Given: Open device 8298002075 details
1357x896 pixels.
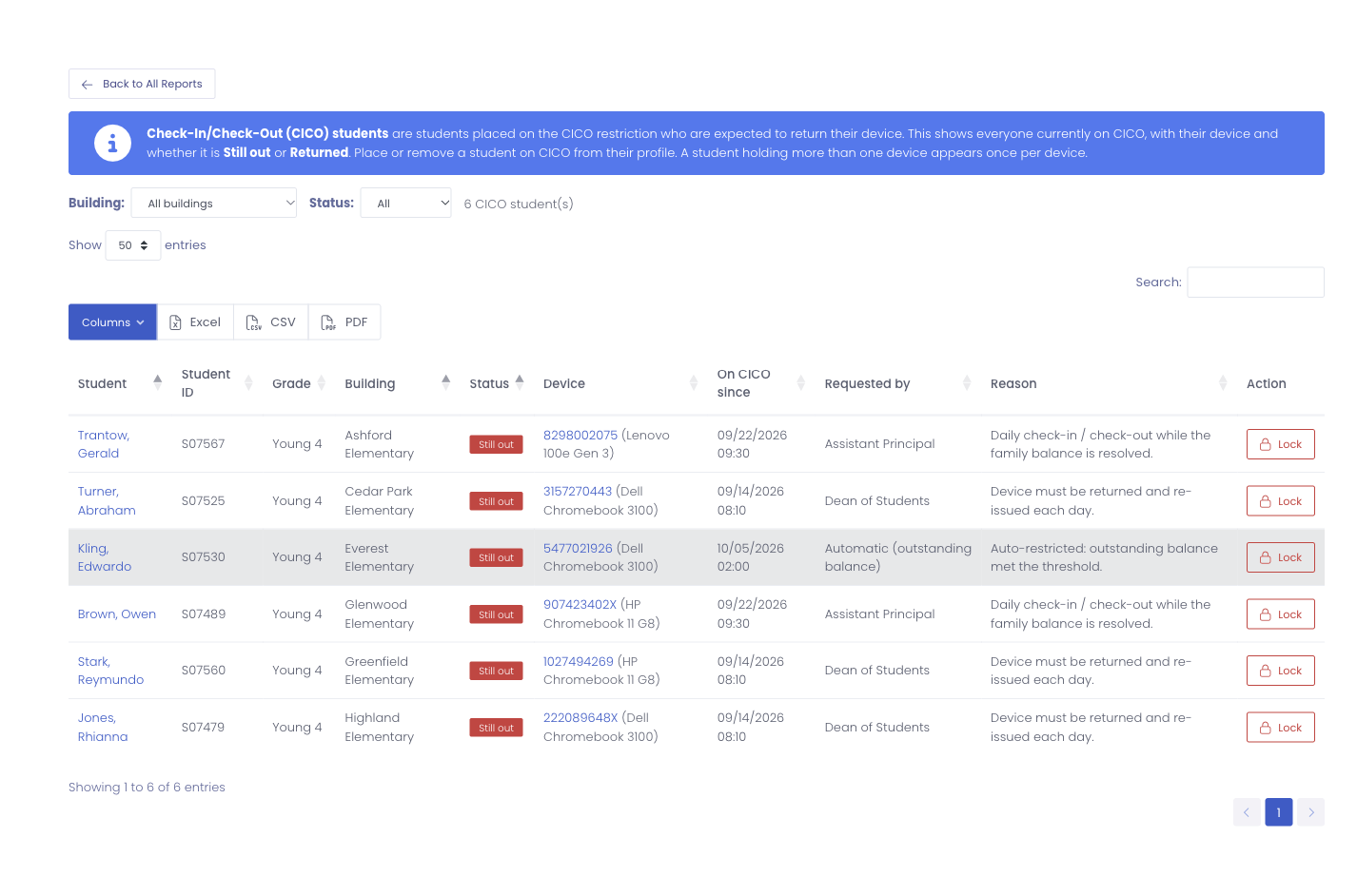Looking at the screenshot, I should [x=580, y=436].
